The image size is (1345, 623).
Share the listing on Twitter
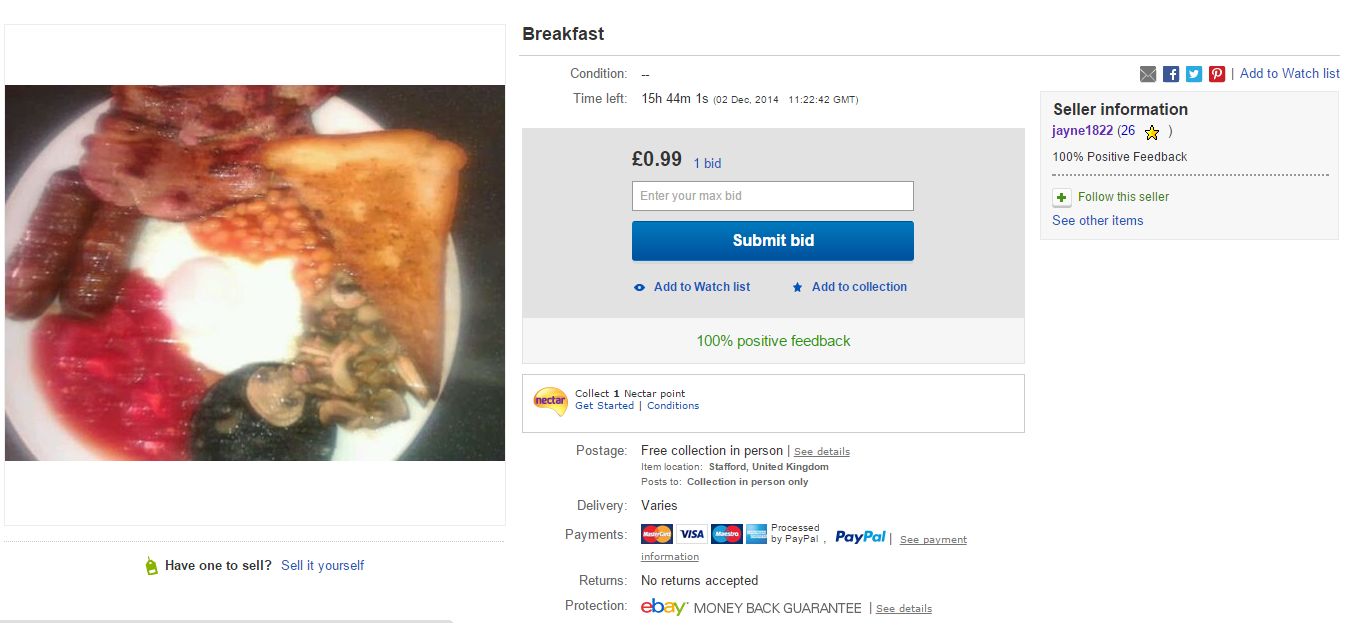pos(1194,74)
